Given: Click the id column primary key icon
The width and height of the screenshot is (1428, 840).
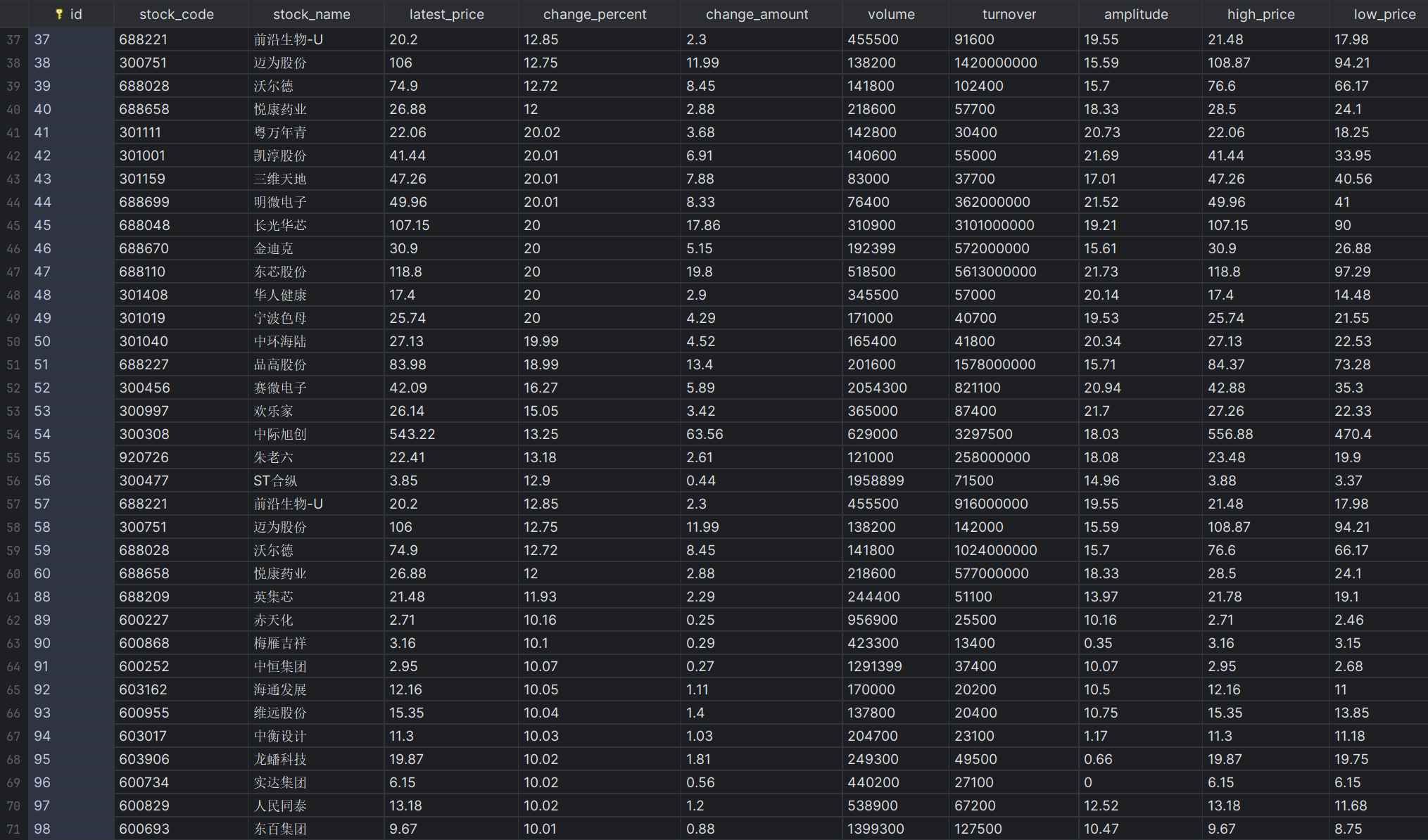Looking at the screenshot, I should tap(59, 14).
